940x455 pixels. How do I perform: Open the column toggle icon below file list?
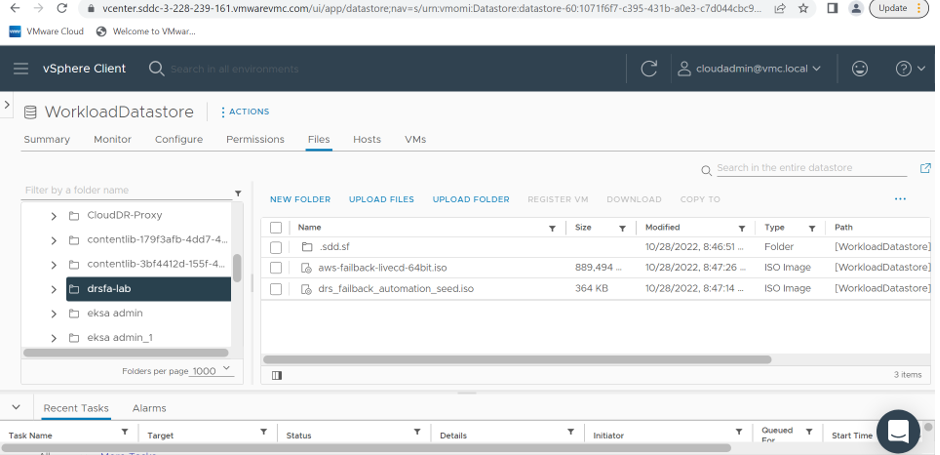[276, 375]
